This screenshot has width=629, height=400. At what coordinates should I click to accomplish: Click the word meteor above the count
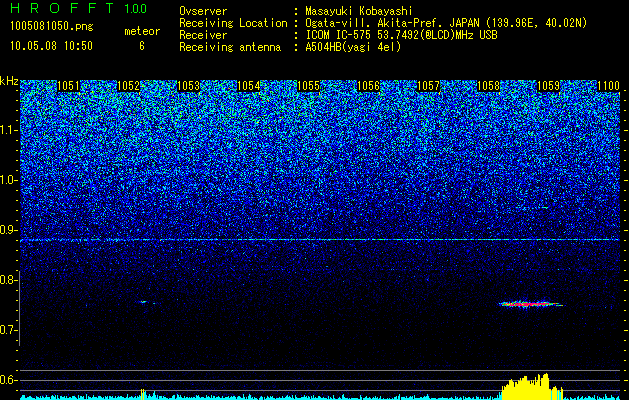142,31
